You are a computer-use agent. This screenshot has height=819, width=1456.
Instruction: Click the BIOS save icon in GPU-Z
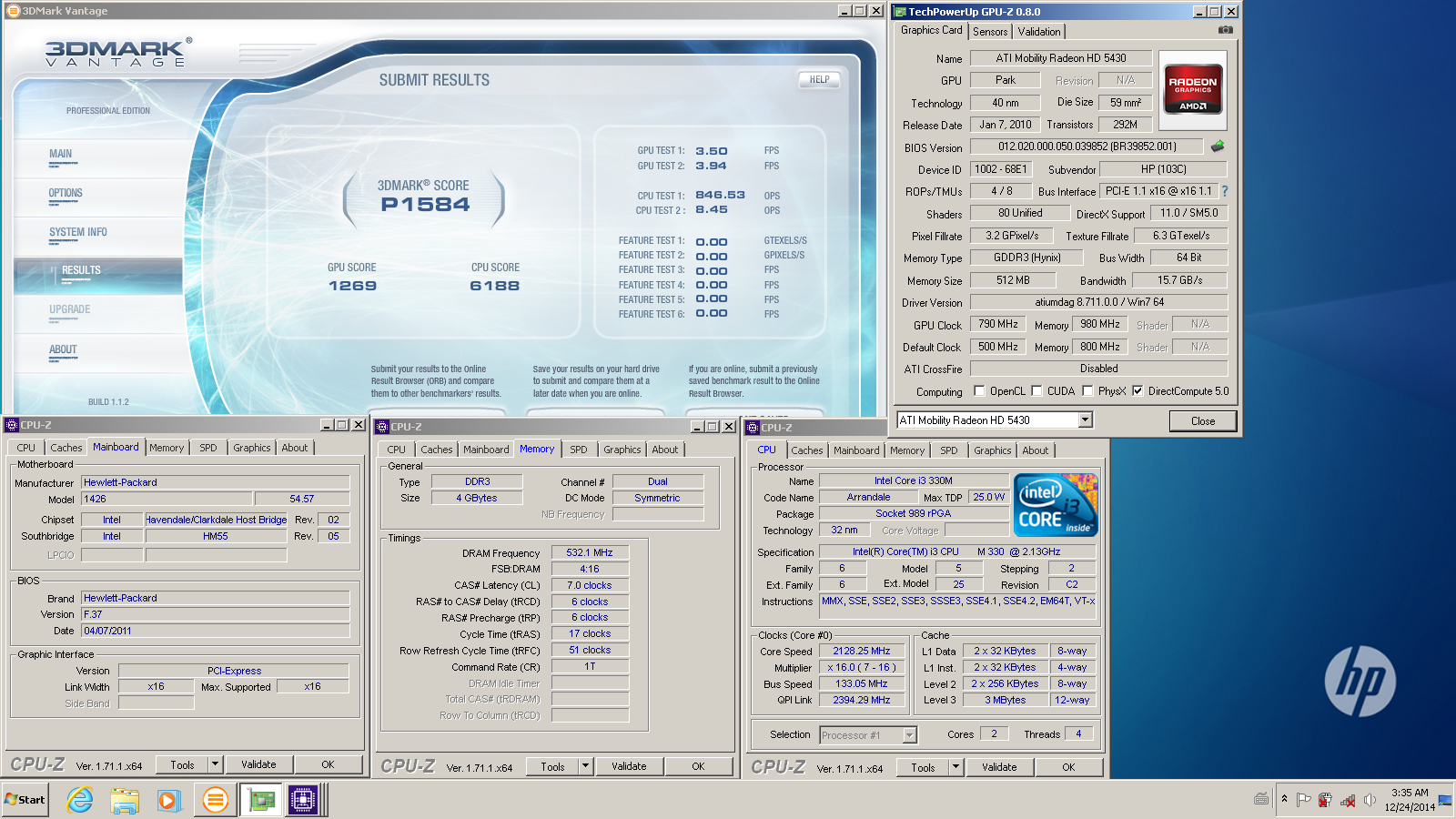[x=1218, y=146]
